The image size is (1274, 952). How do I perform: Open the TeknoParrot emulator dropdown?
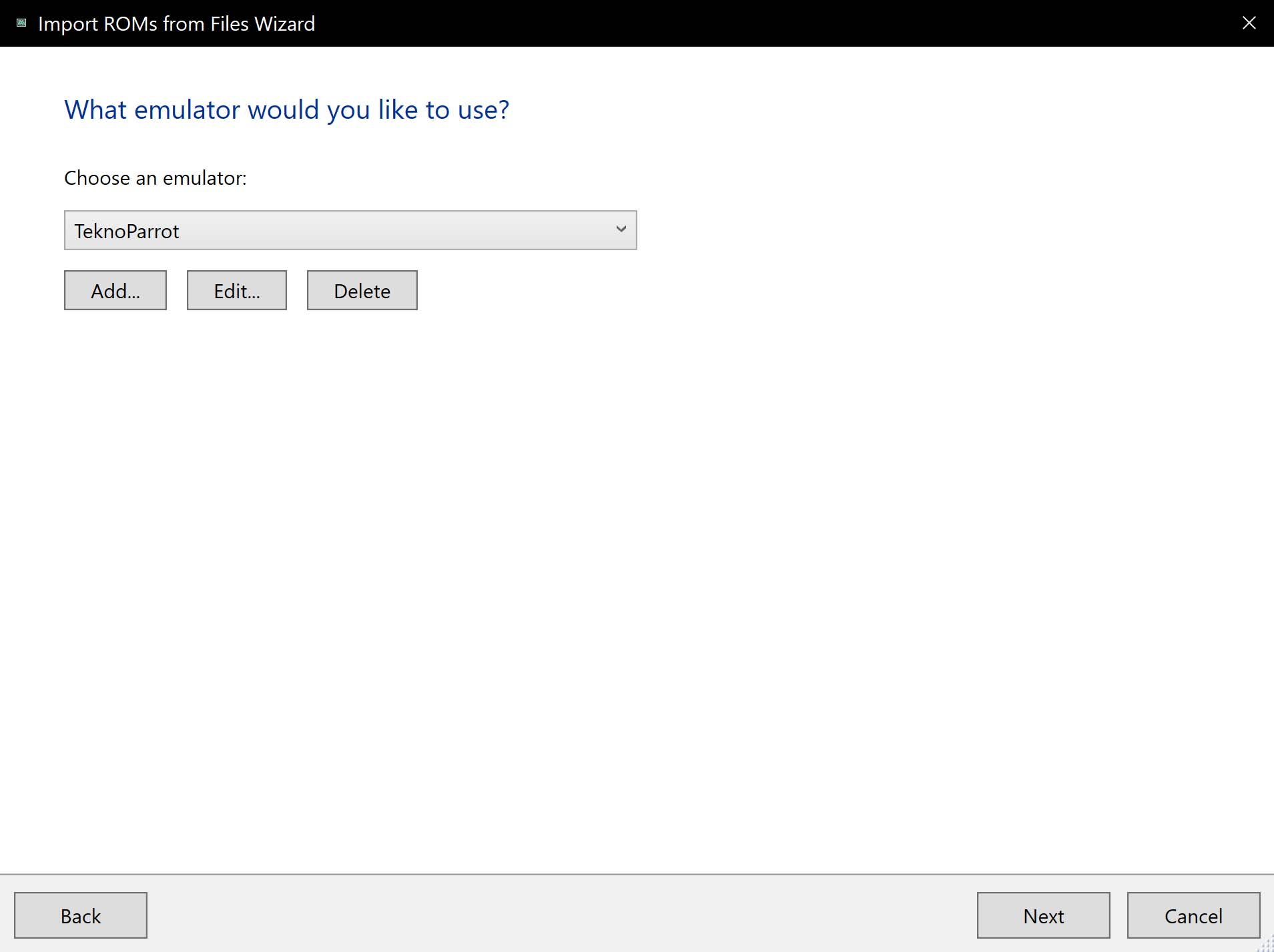[x=350, y=230]
